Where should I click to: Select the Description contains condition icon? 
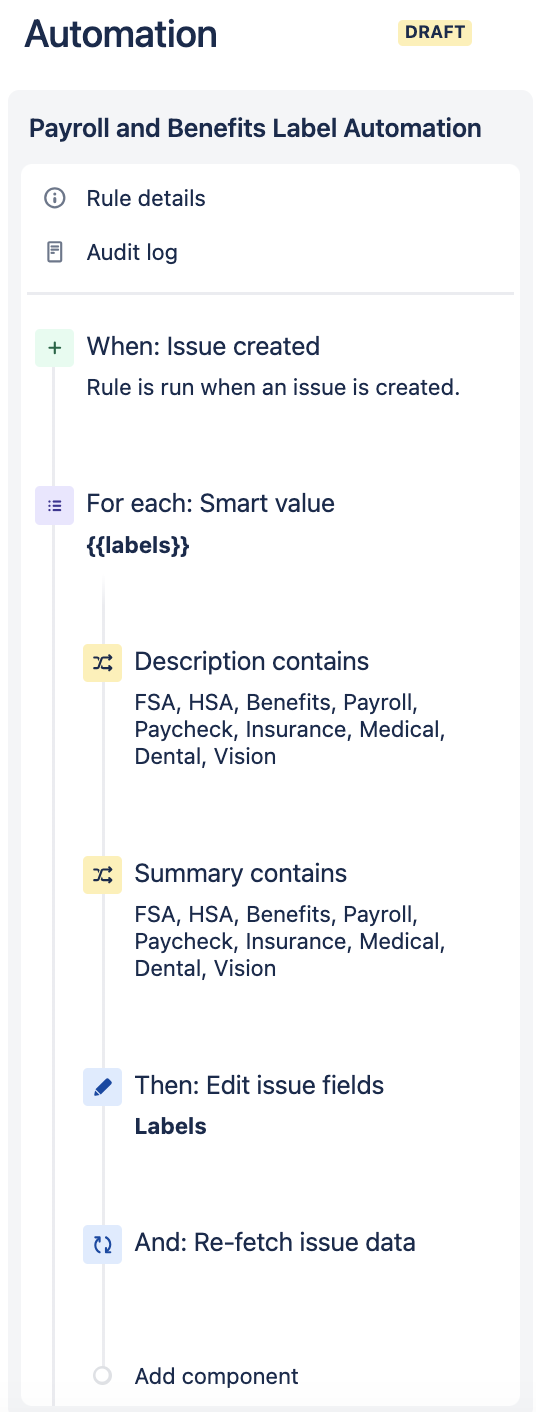pos(102,662)
